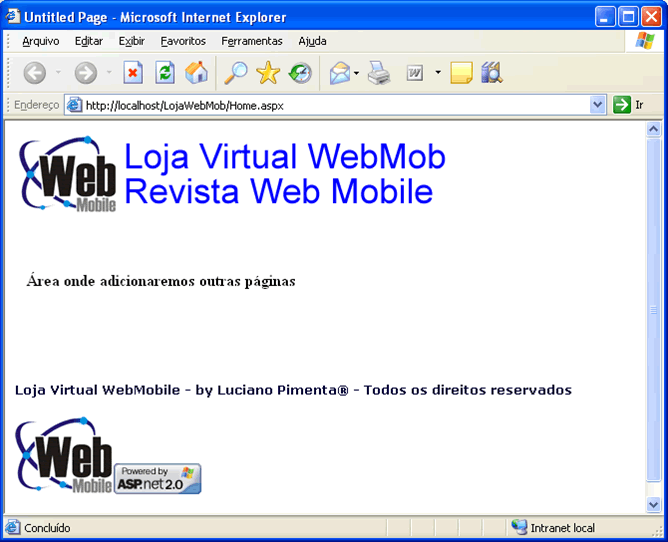Image resolution: width=668 pixels, height=542 pixels.
Task: Open Favorites star icon
Action: (268, 73)
